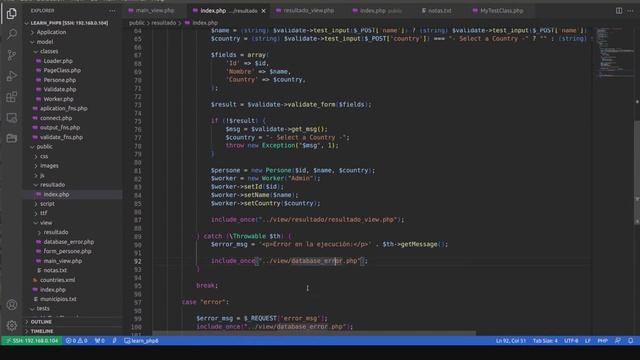The width and height of the screenshot is (640, 360).
Task: Open Loader.php file
Action: [58, 61]
